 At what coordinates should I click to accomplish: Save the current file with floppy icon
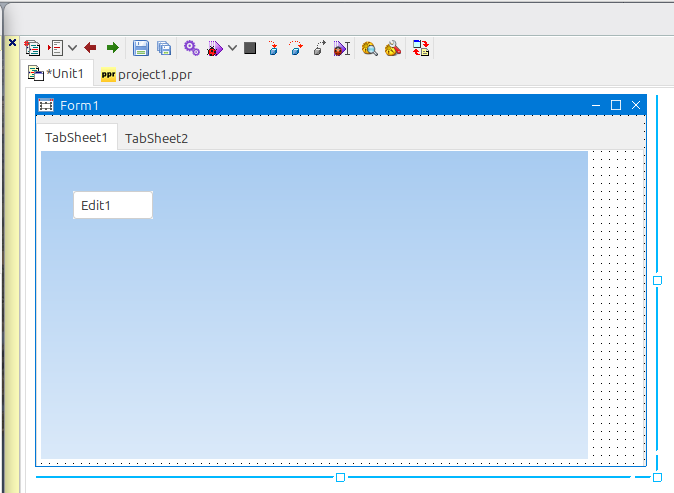click(x=141, y=48)
